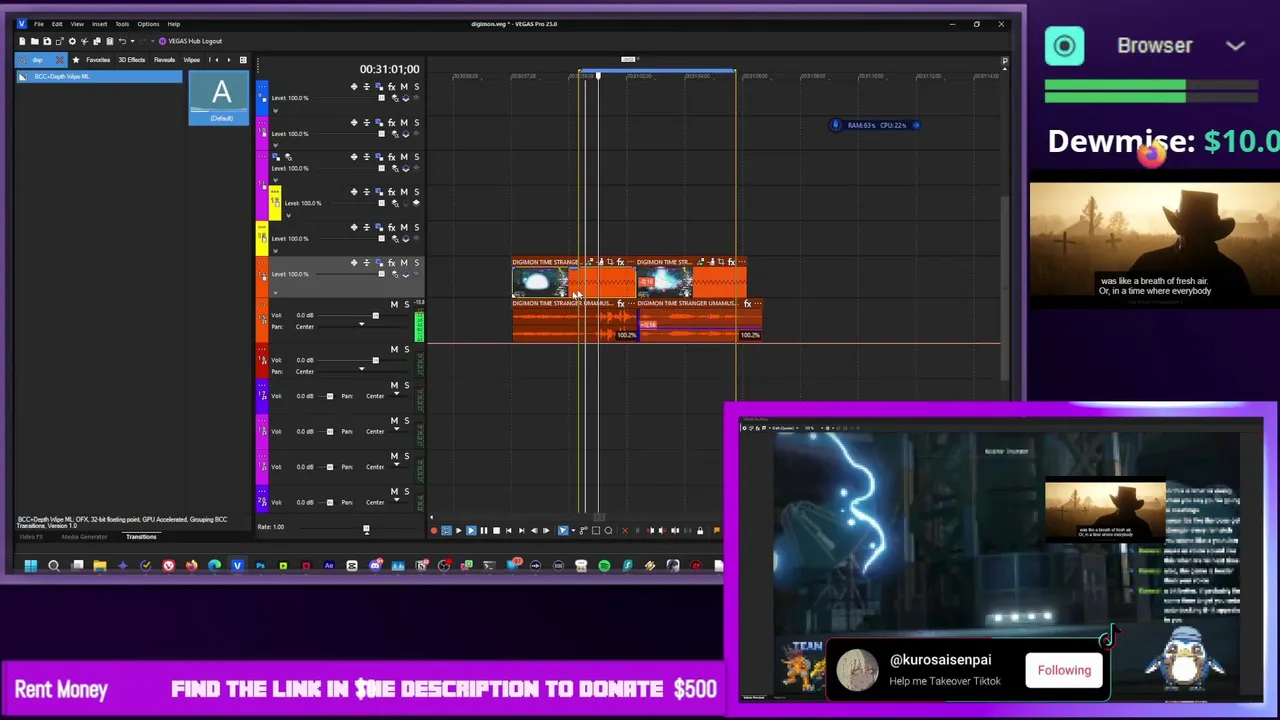This screenshot has height=720, width=1280.
Task: Clear the transitions search with red X
Action: point(59,60)
